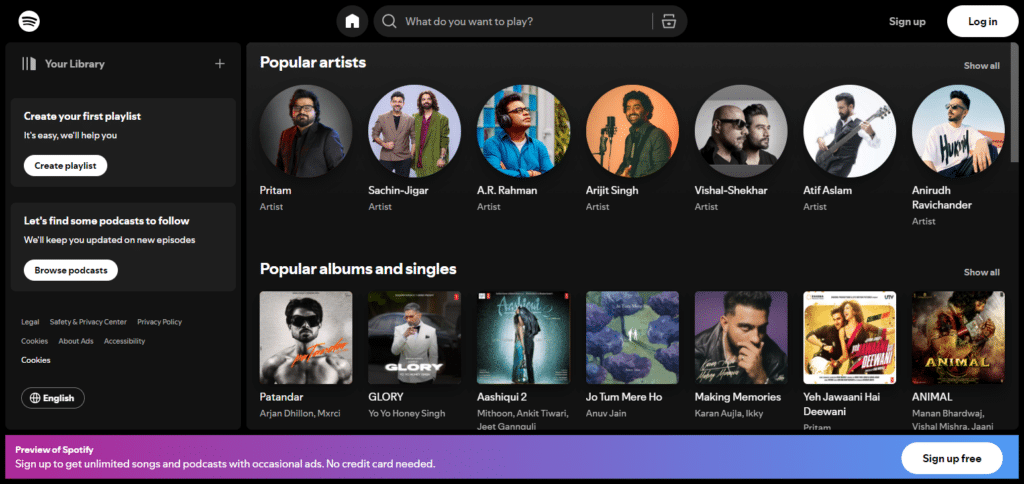Click the main content vertical scrollbar
The width and height of the screenshot is (1024, 484).
[x=1014, y=103]
